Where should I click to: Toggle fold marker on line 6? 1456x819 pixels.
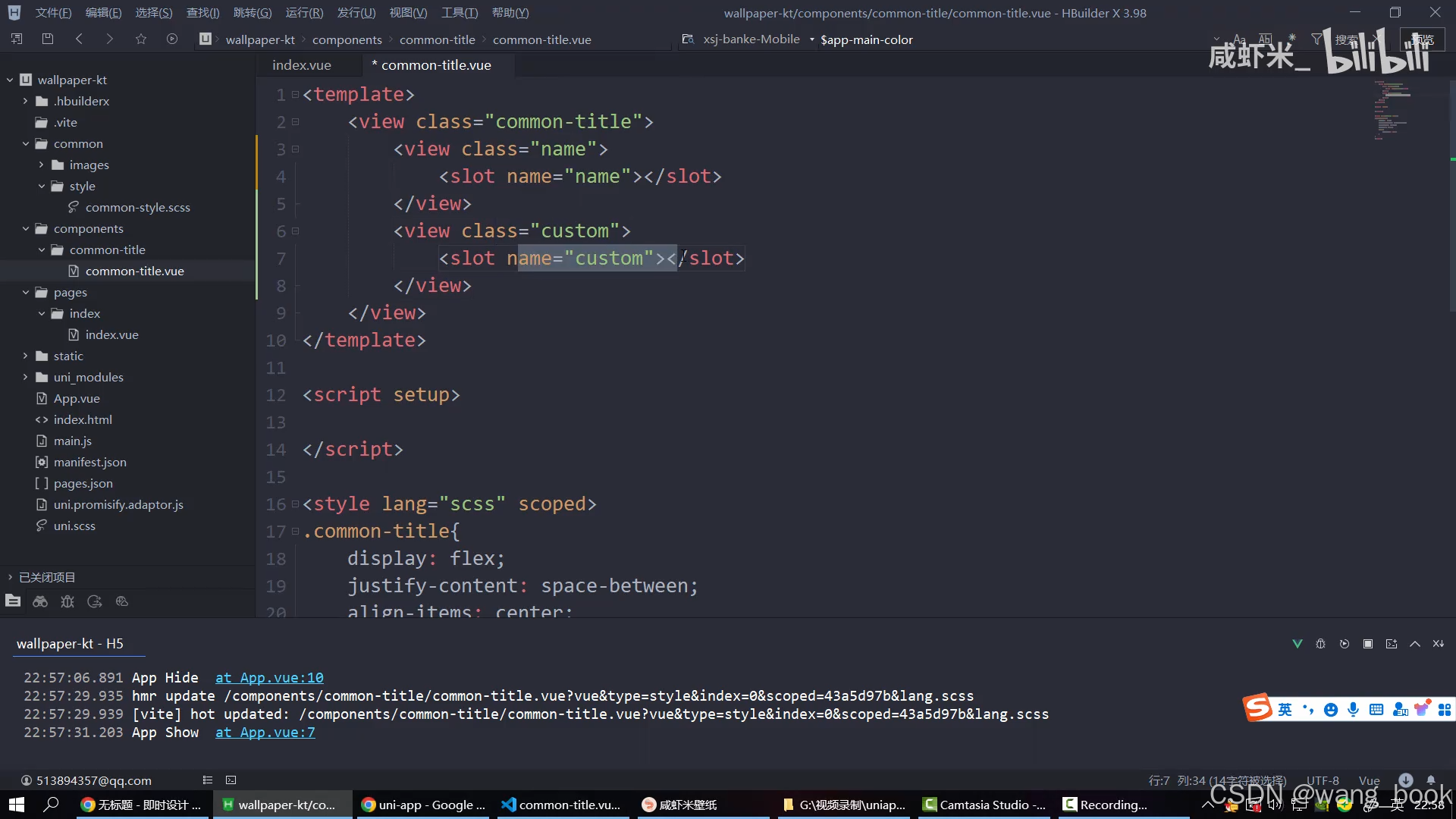[296, 231]
